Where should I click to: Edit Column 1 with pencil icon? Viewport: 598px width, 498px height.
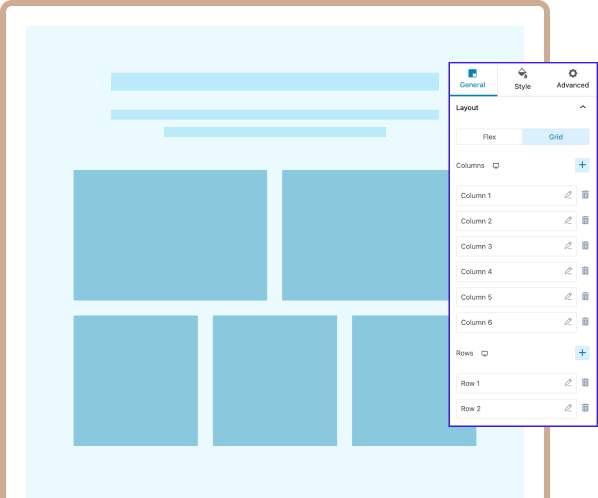pos(568,195)
